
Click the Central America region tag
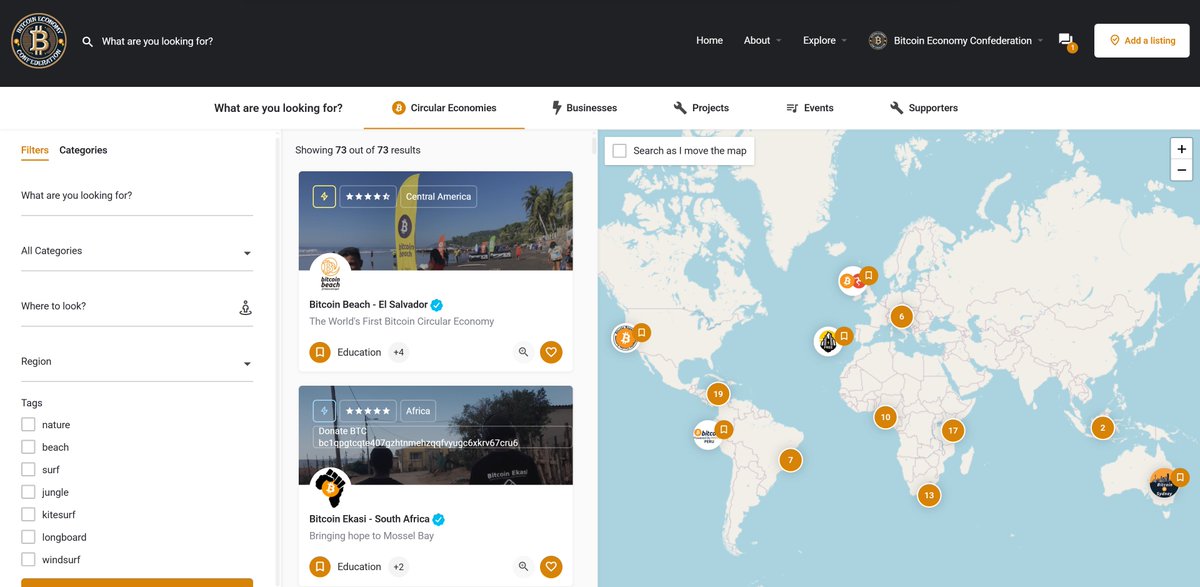(438, 197)
